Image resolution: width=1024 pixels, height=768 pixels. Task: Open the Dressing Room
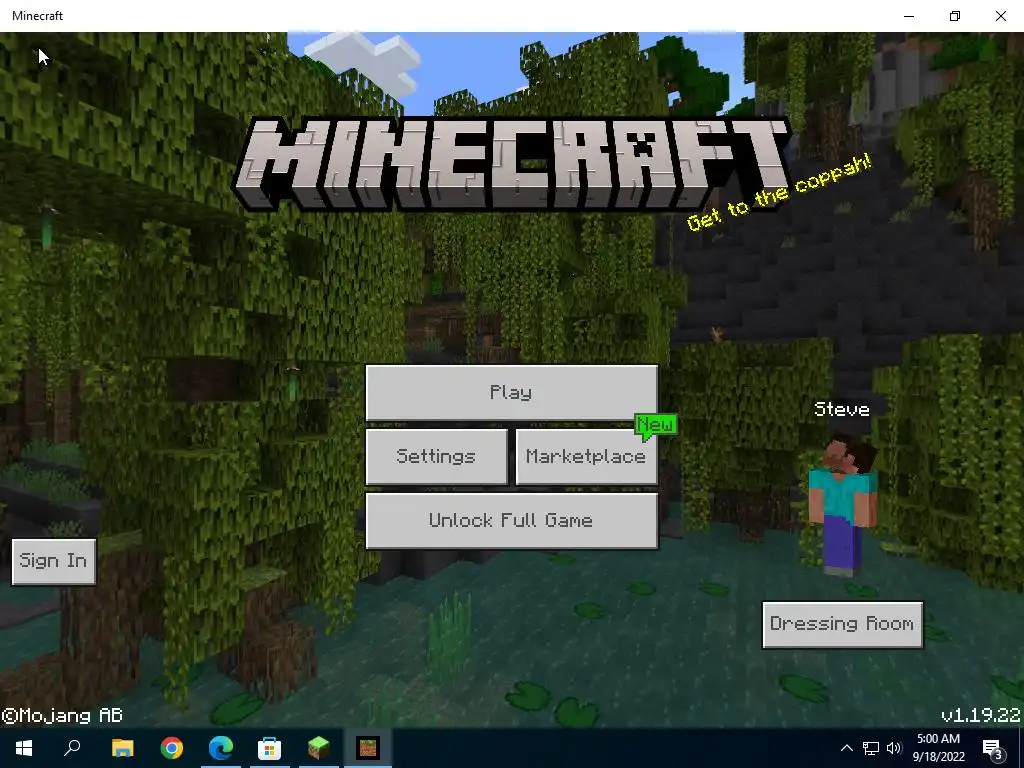[842, 624]
